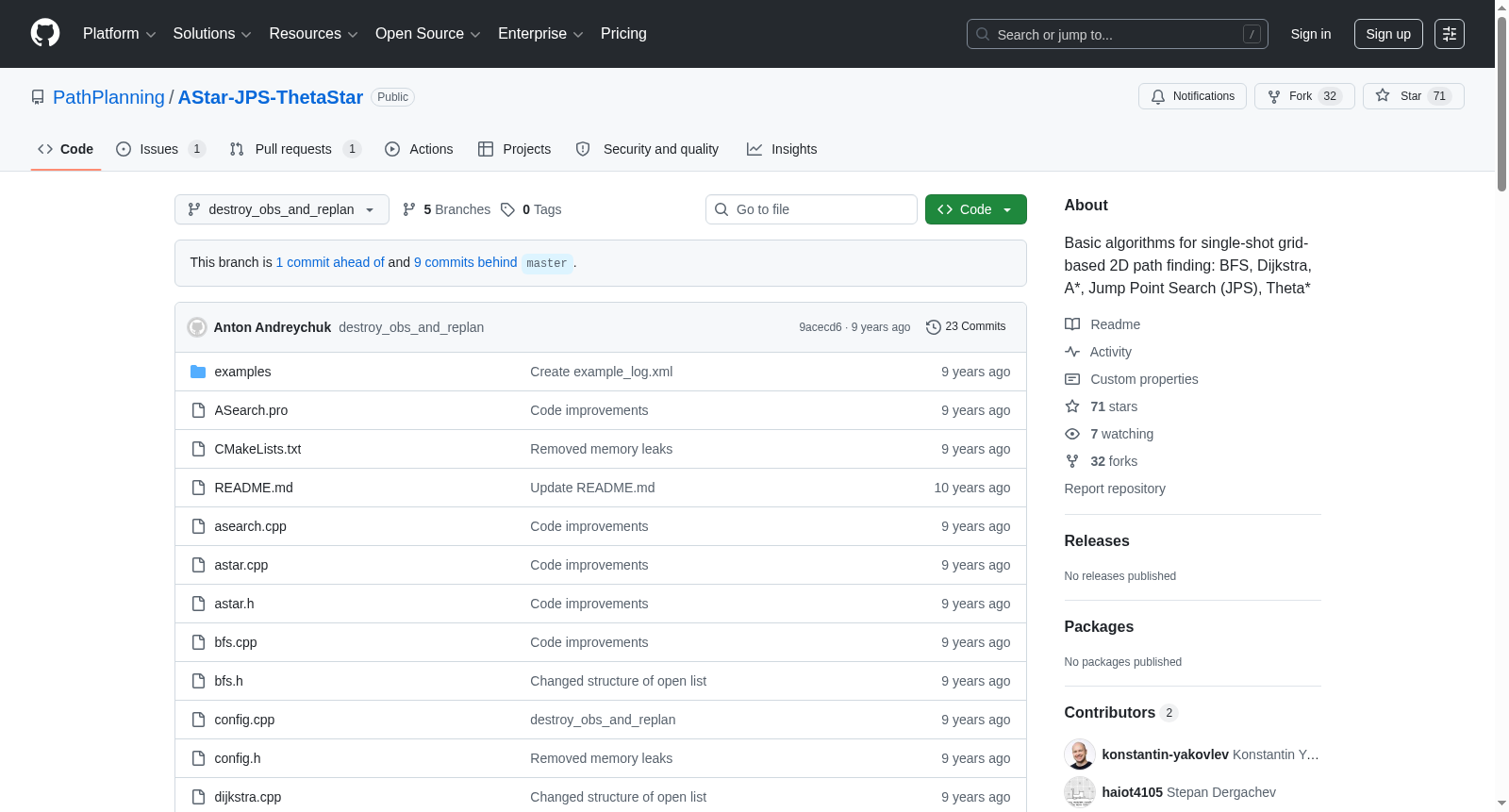Viewport: 1509px width, 812px height.
Task: Switch to the Issues tab
Action: 160,149
